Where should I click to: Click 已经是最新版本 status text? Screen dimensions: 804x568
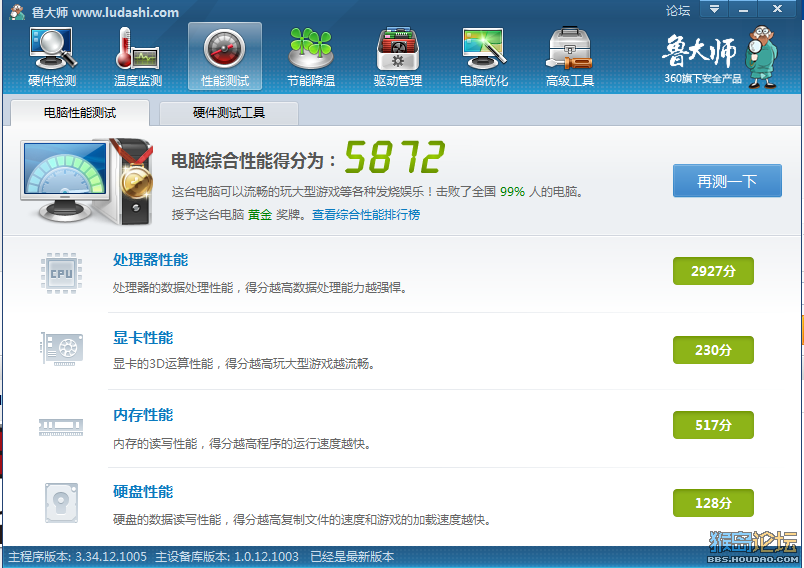click(x=352, y=557)
